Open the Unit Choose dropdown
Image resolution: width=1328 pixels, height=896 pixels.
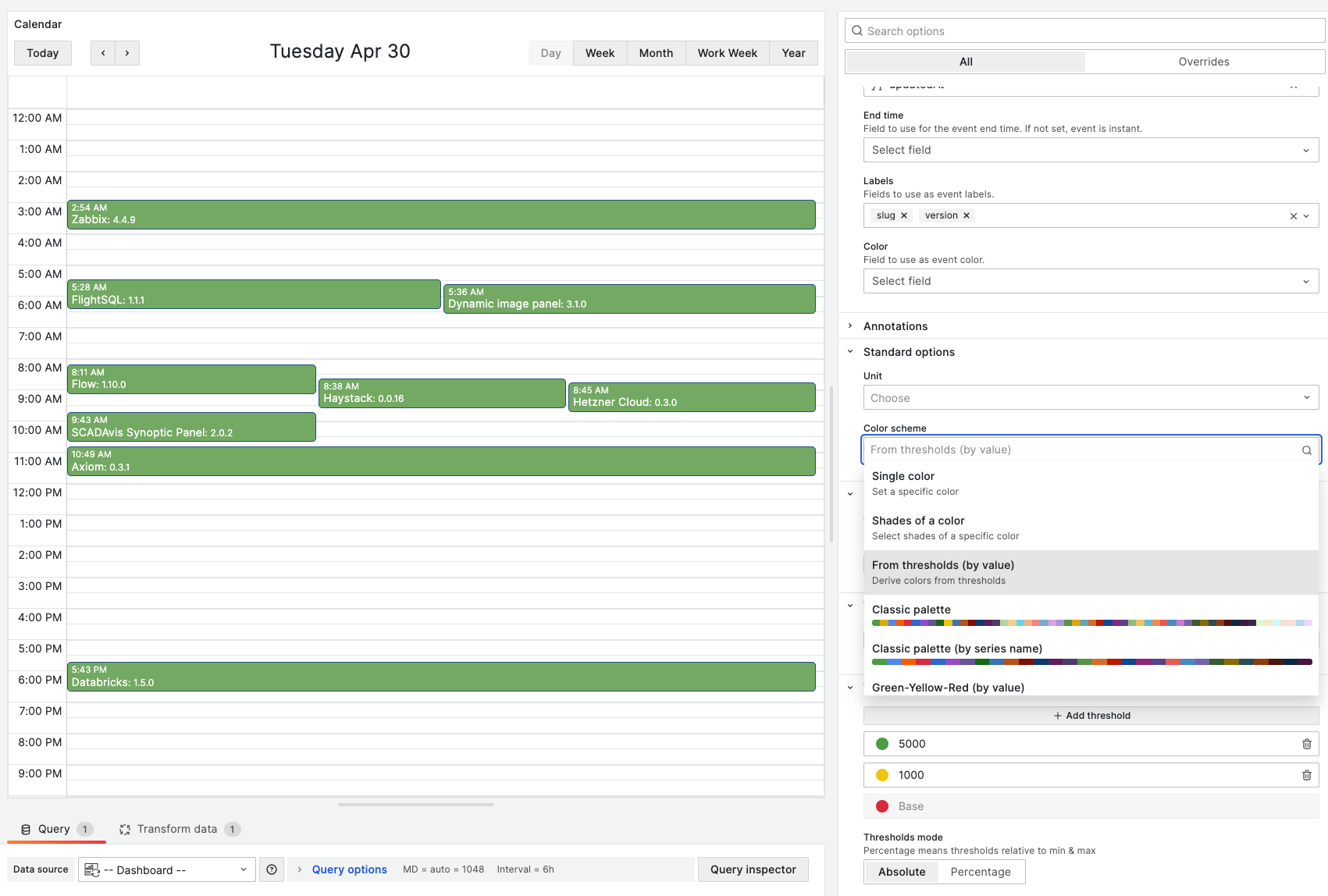[1090, 397]
